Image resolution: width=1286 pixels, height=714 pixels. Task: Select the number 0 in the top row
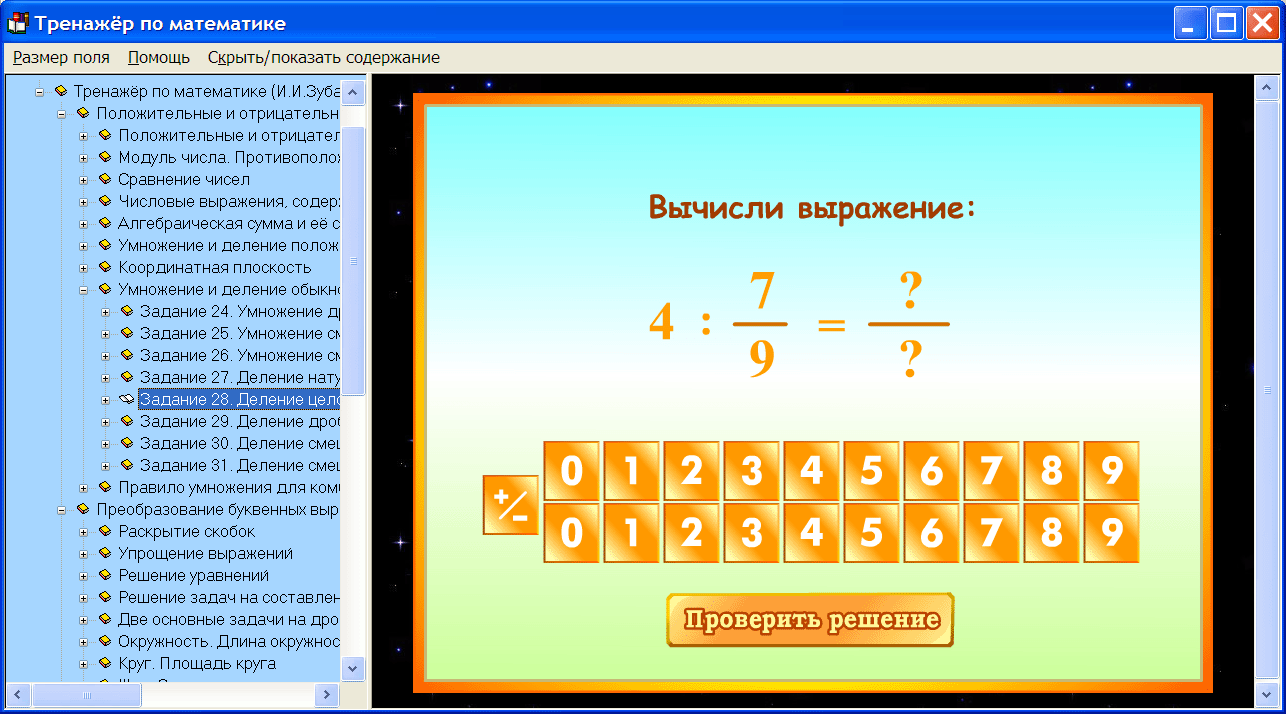571,470
